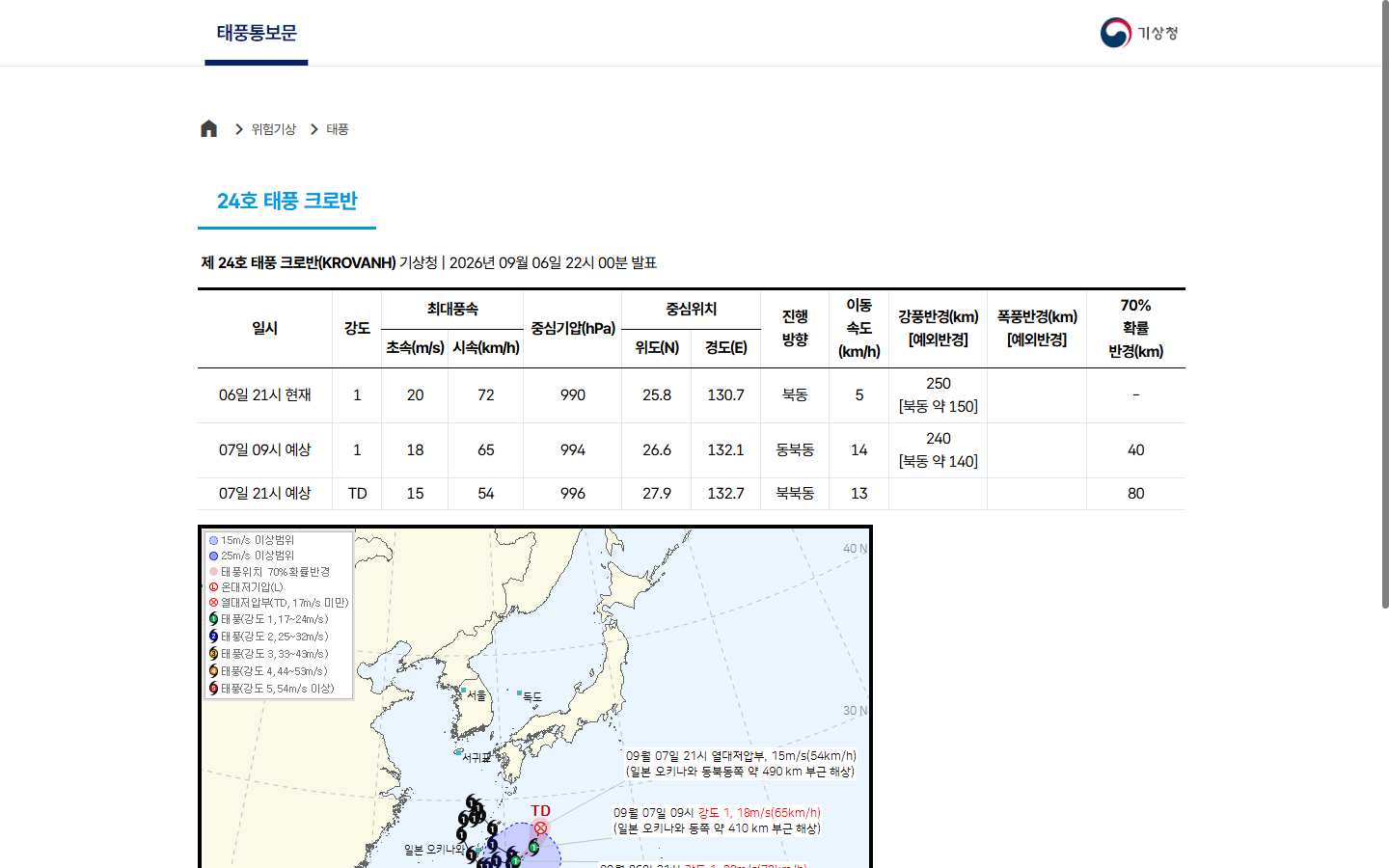Click the 태풍(강도 2) legend icon

click(x=214, y=637)
